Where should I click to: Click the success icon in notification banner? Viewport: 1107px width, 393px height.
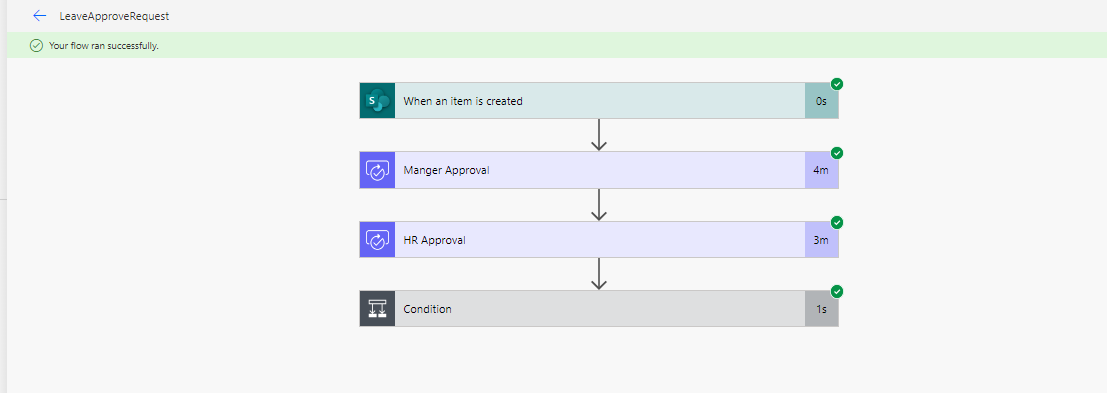[x=36, y=46]
